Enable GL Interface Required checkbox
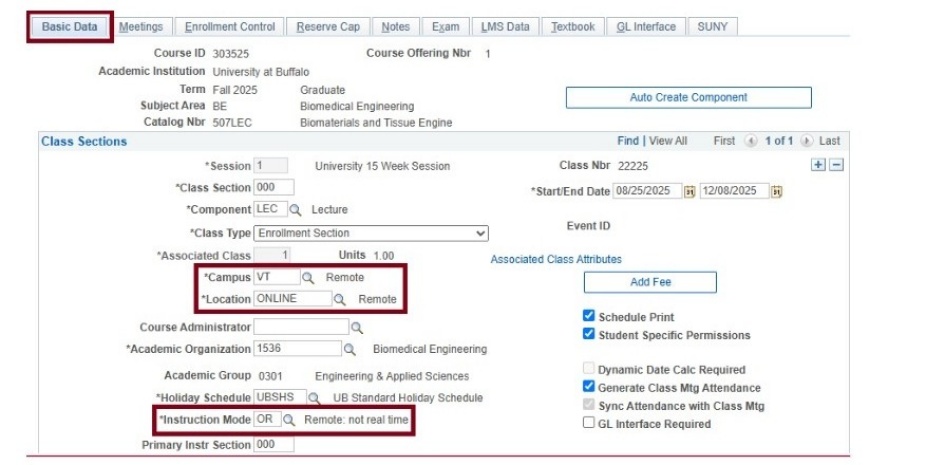 pos(588,422)
